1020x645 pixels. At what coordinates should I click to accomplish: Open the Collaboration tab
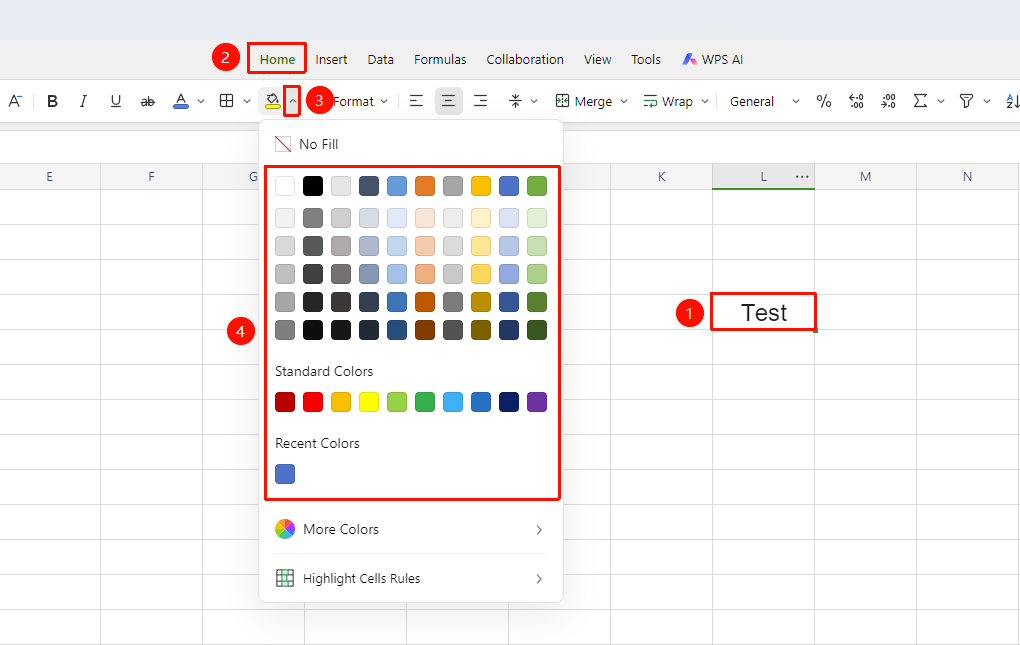click(525, 59)
